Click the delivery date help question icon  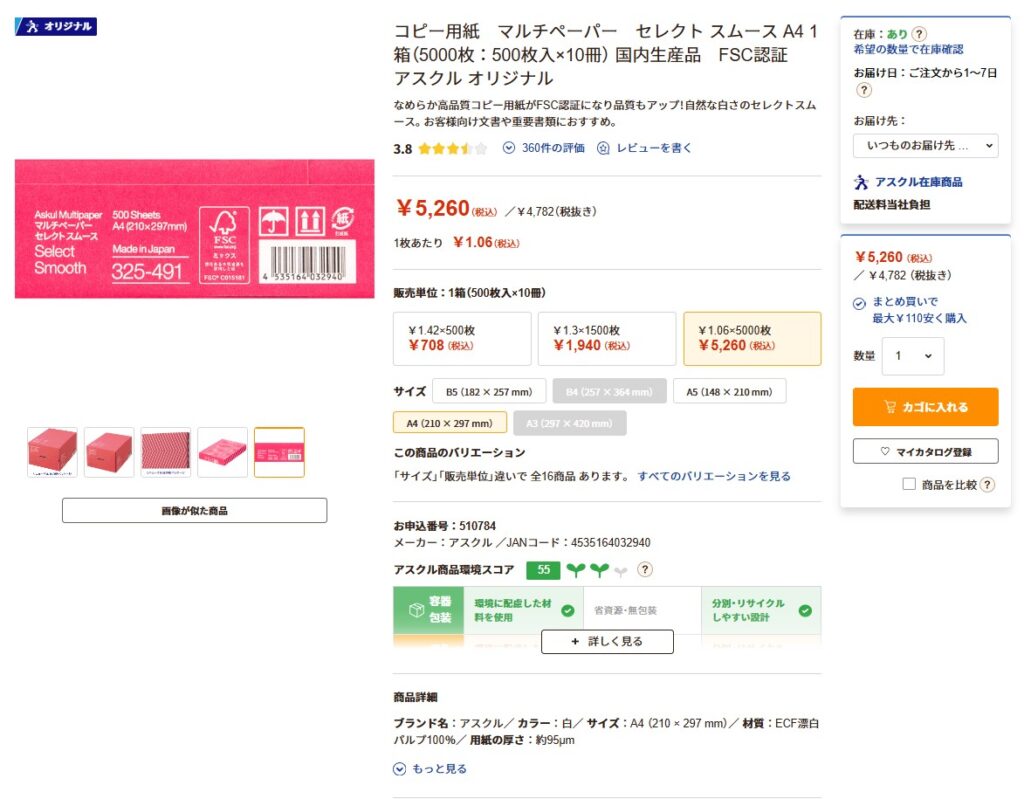click(864, 90)
